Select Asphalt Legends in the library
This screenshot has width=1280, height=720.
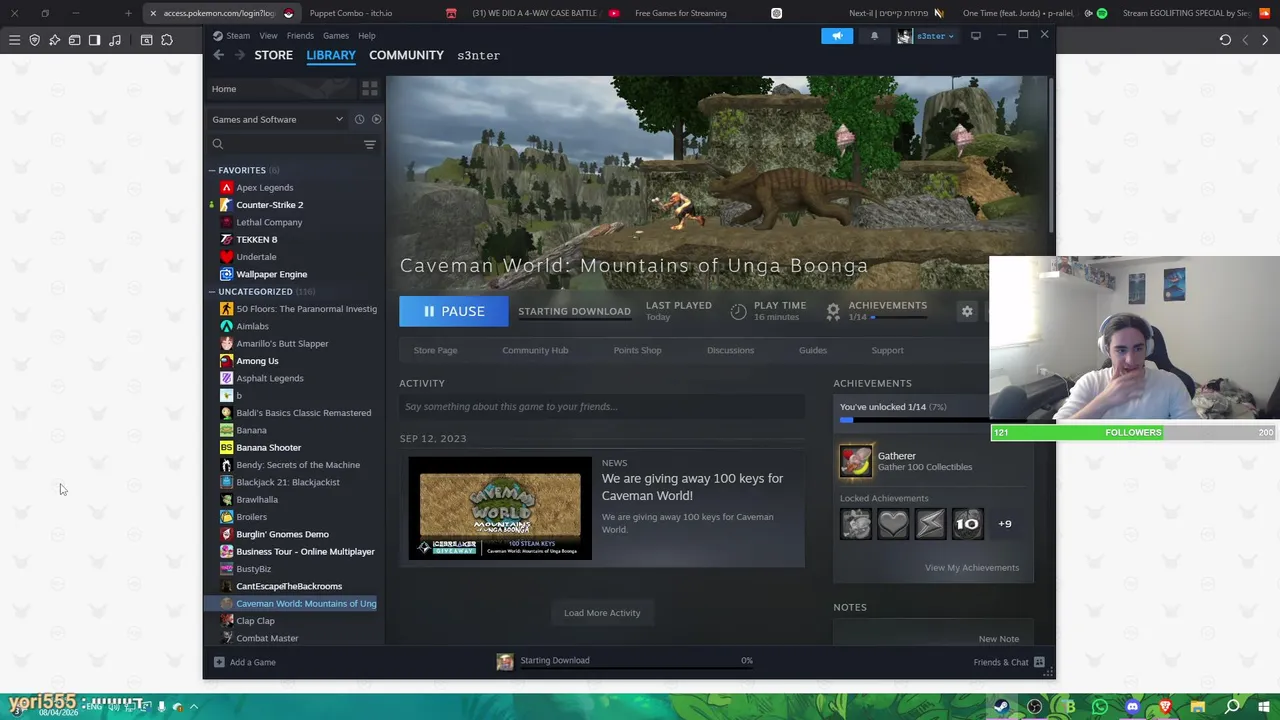[269, 378]
